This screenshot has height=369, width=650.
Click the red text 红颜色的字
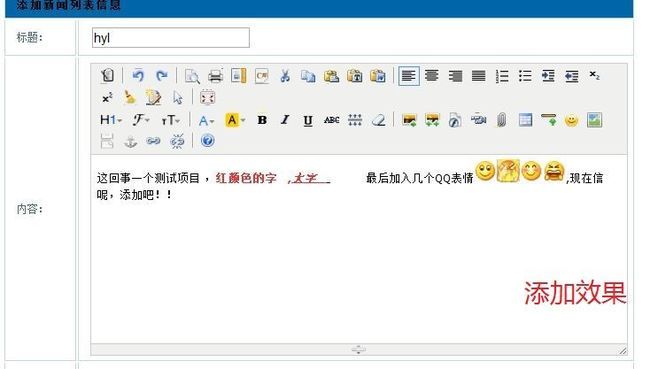[x=246, y=178]
